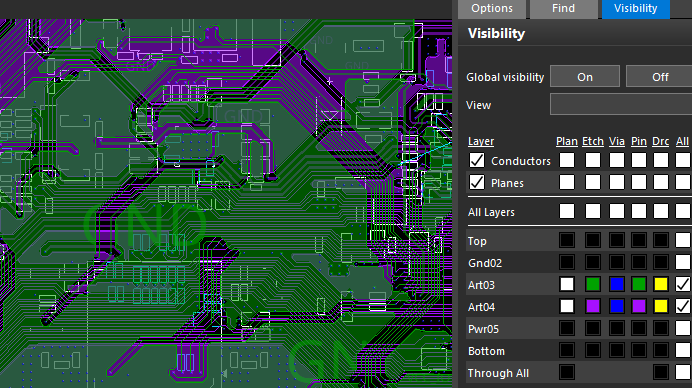Toggle Planes Plan box

point(567,182)
